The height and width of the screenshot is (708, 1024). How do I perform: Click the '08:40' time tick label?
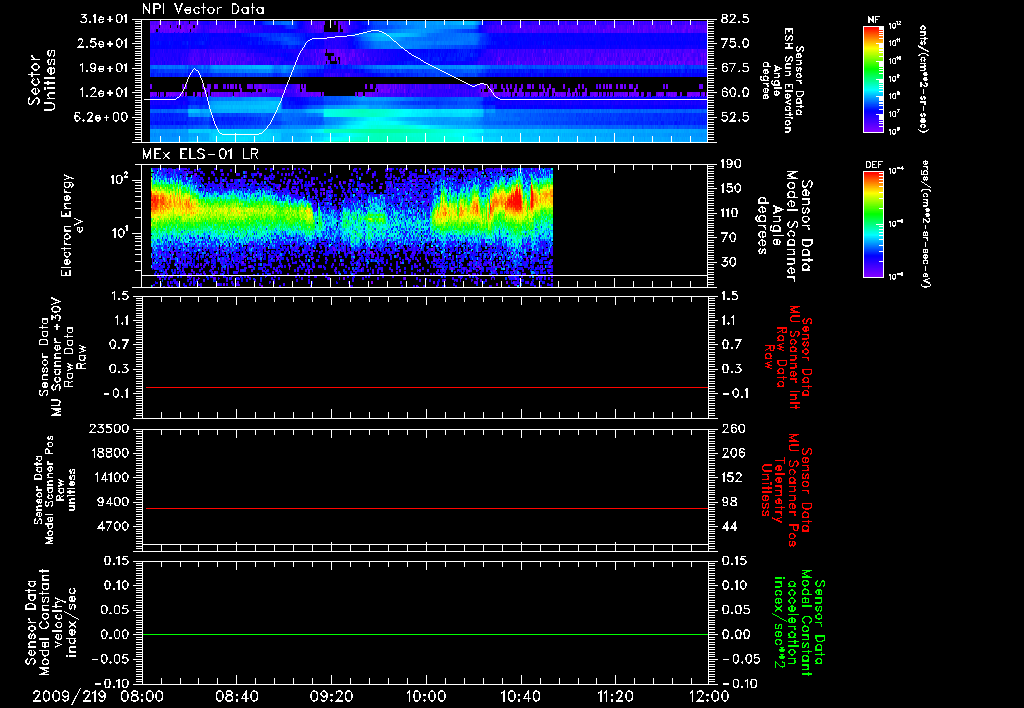236,697
